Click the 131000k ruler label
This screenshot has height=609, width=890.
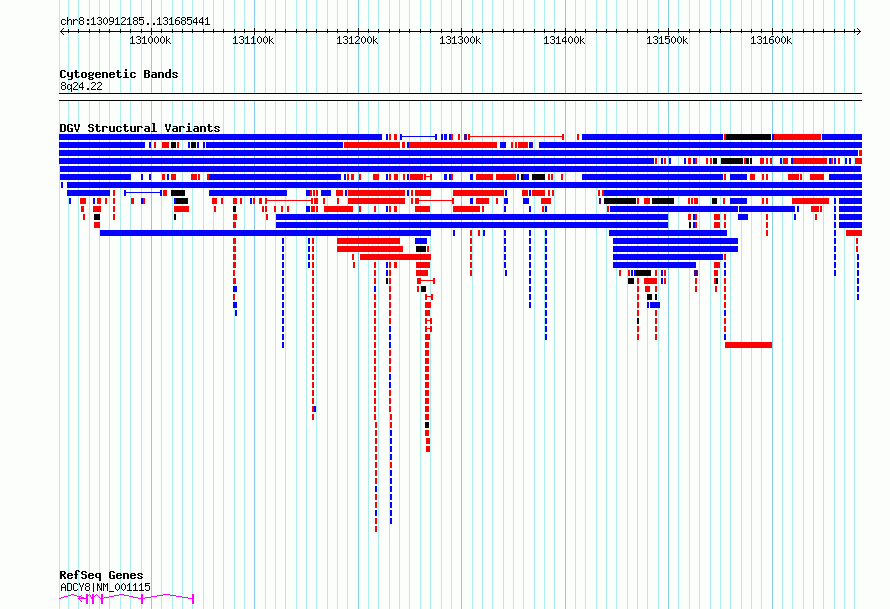point(150,40)
